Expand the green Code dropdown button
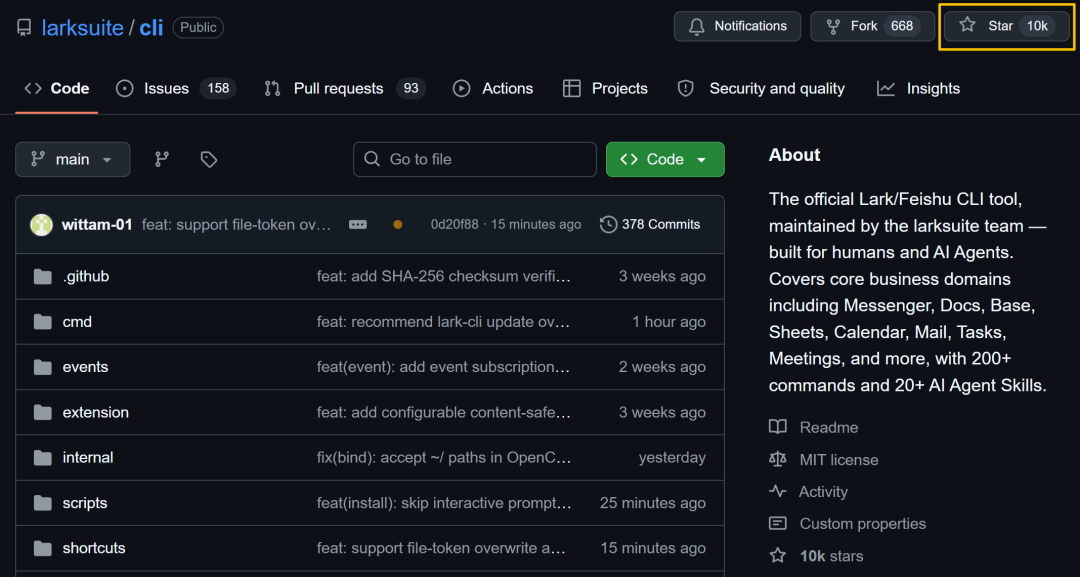This screenshot has height=577, width=1080. point(665,159)
